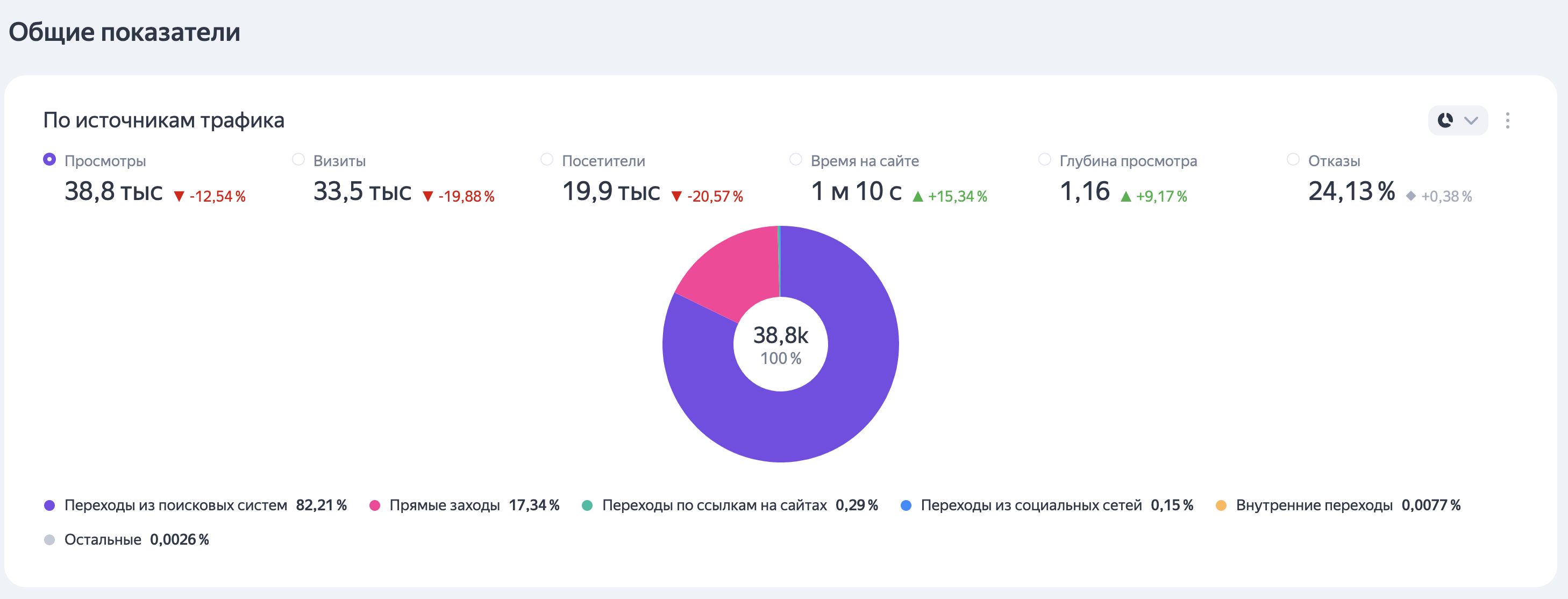Click the purple search systems legend dot

pyautogui.click(x=49, y=505)
